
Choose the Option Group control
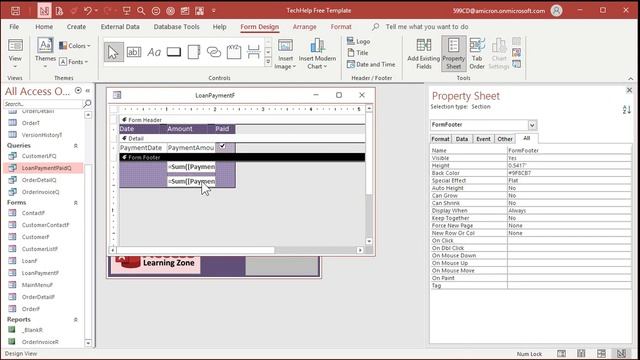[x=234, y=52]
